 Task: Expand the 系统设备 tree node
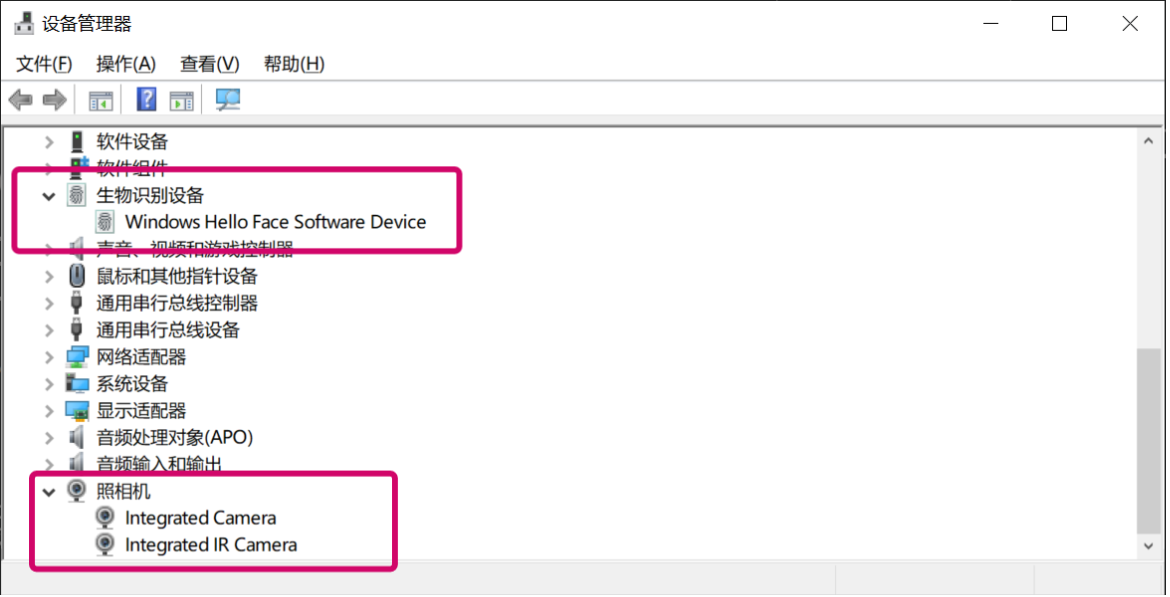(49, 383)
